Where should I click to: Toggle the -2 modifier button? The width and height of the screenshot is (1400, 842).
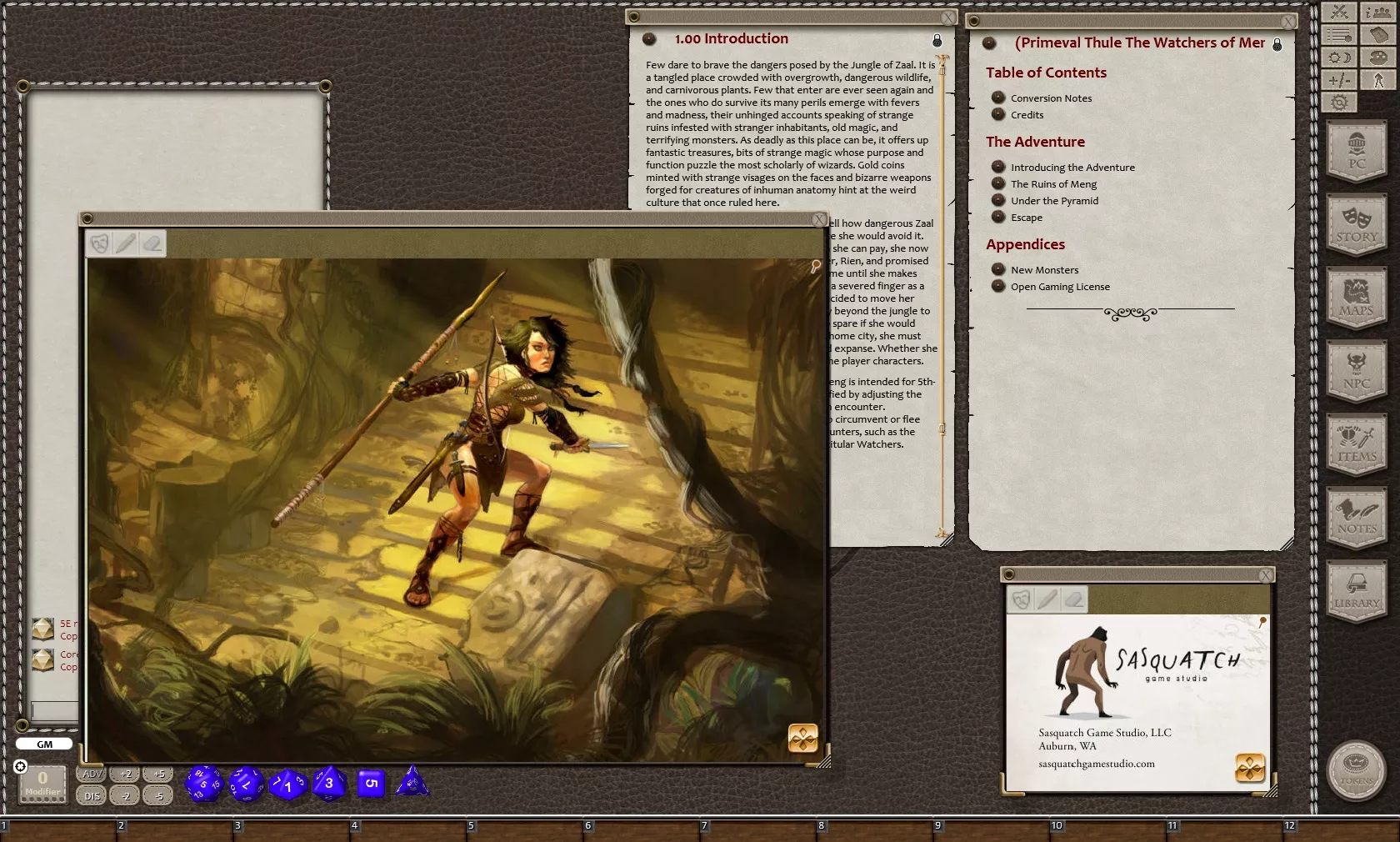coord(126,795)
